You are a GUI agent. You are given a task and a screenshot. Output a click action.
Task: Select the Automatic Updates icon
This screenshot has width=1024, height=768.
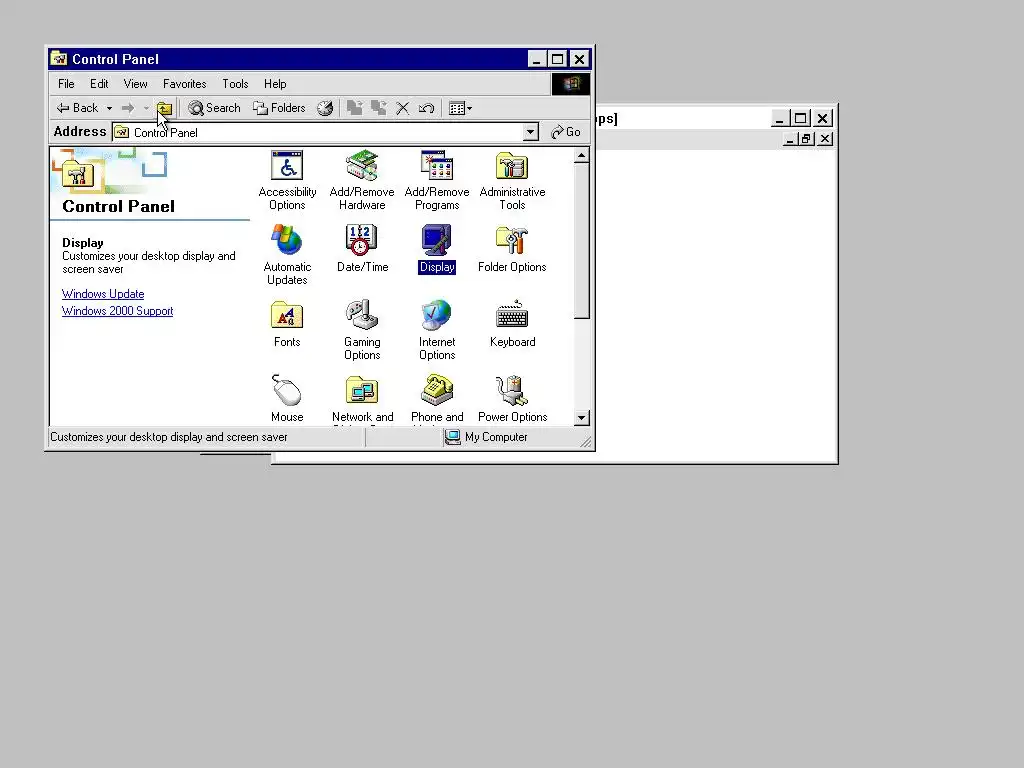[x=287, y=255]
